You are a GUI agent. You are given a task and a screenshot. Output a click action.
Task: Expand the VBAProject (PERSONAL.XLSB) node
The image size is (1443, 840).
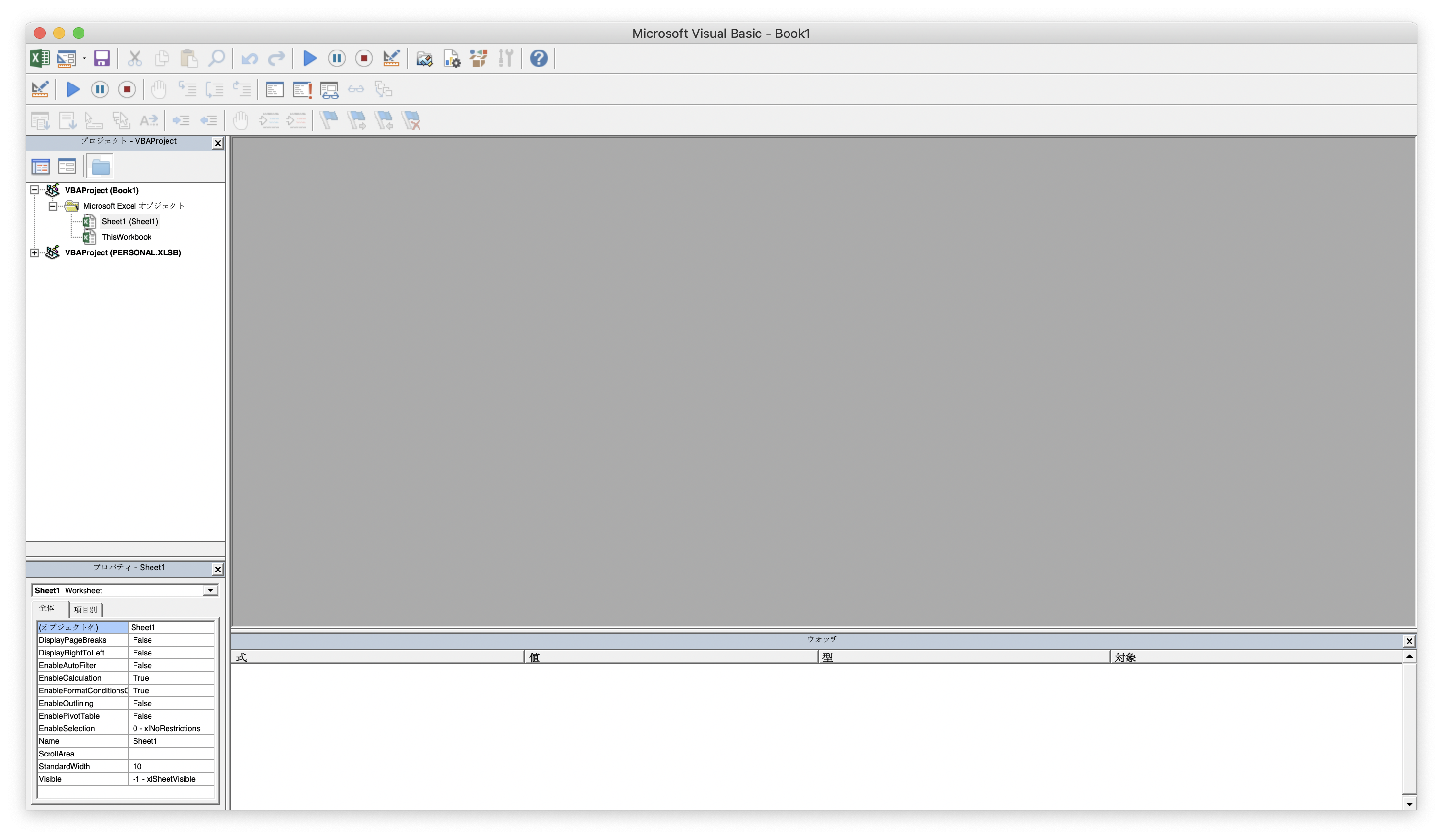click(34, 252)
